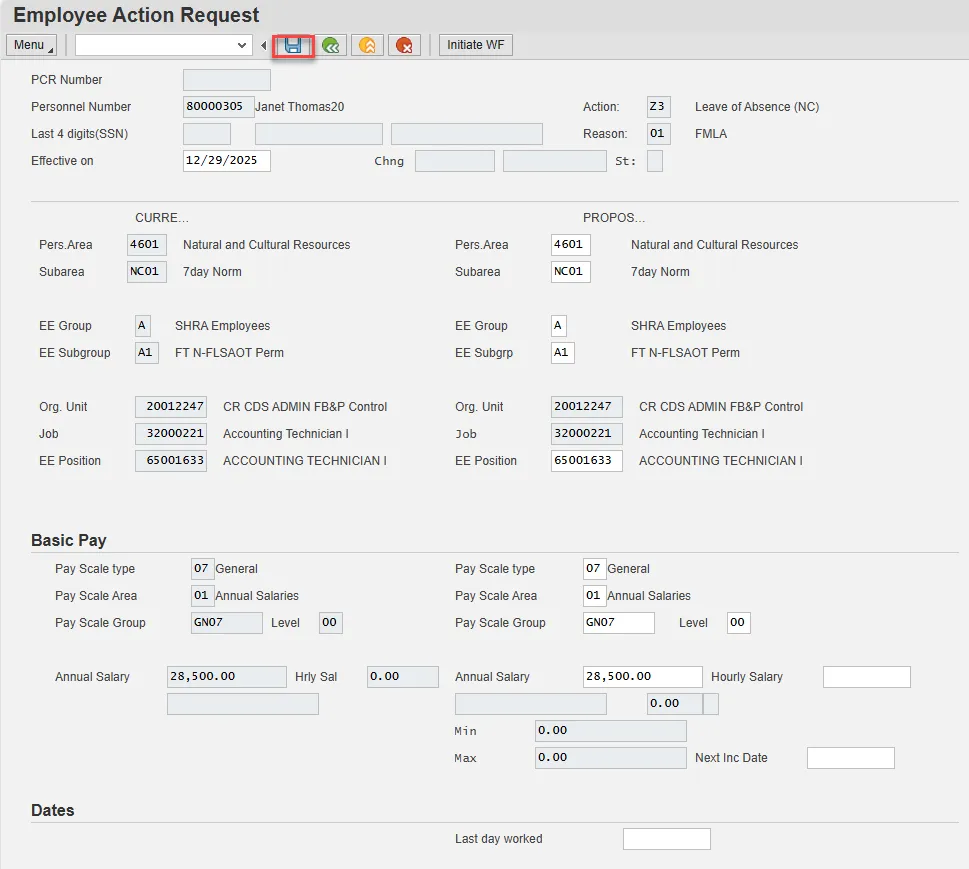
Task: Expand the command field dropdown
Action: [x=242, y=45]
